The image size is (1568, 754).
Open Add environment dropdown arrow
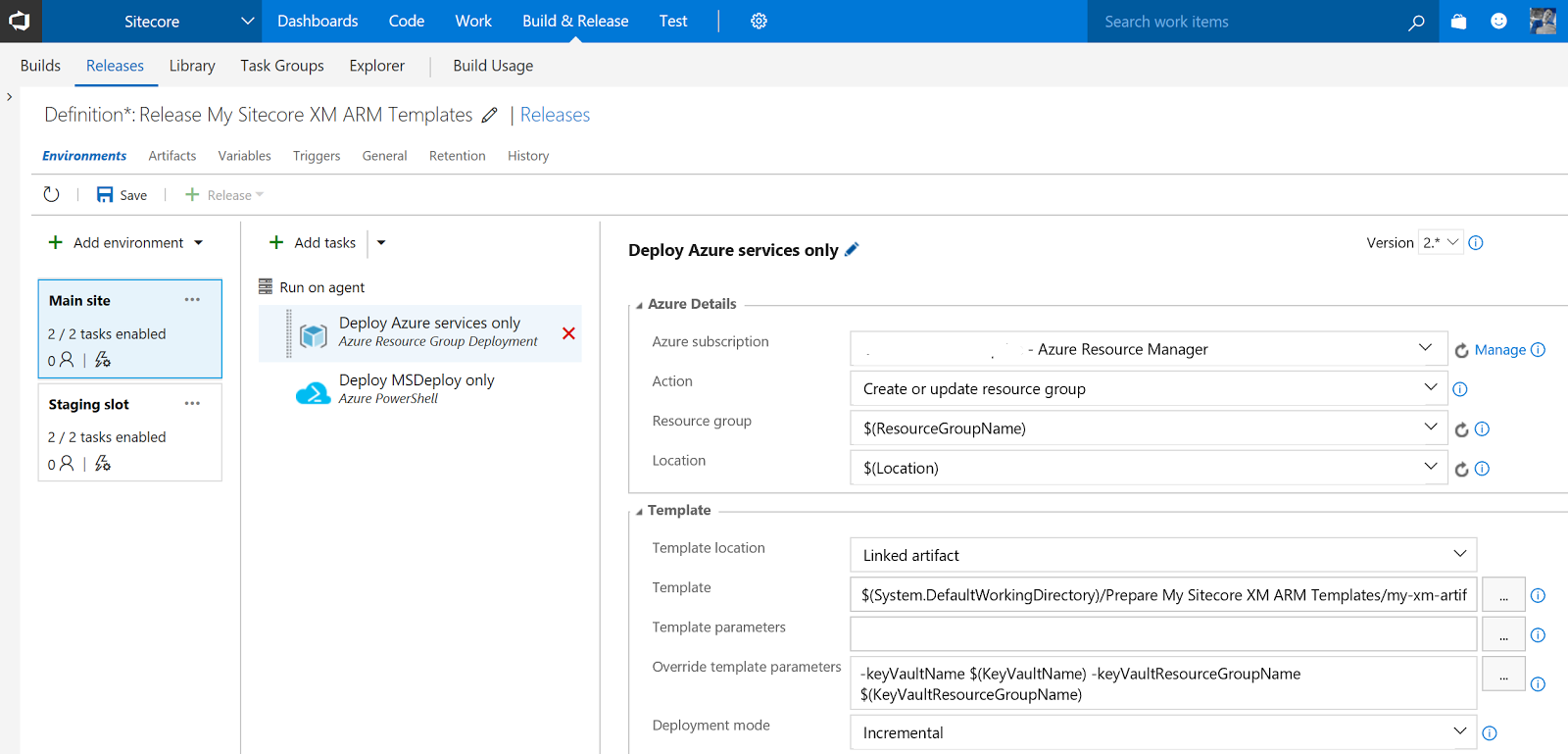[x=199, y=243]
